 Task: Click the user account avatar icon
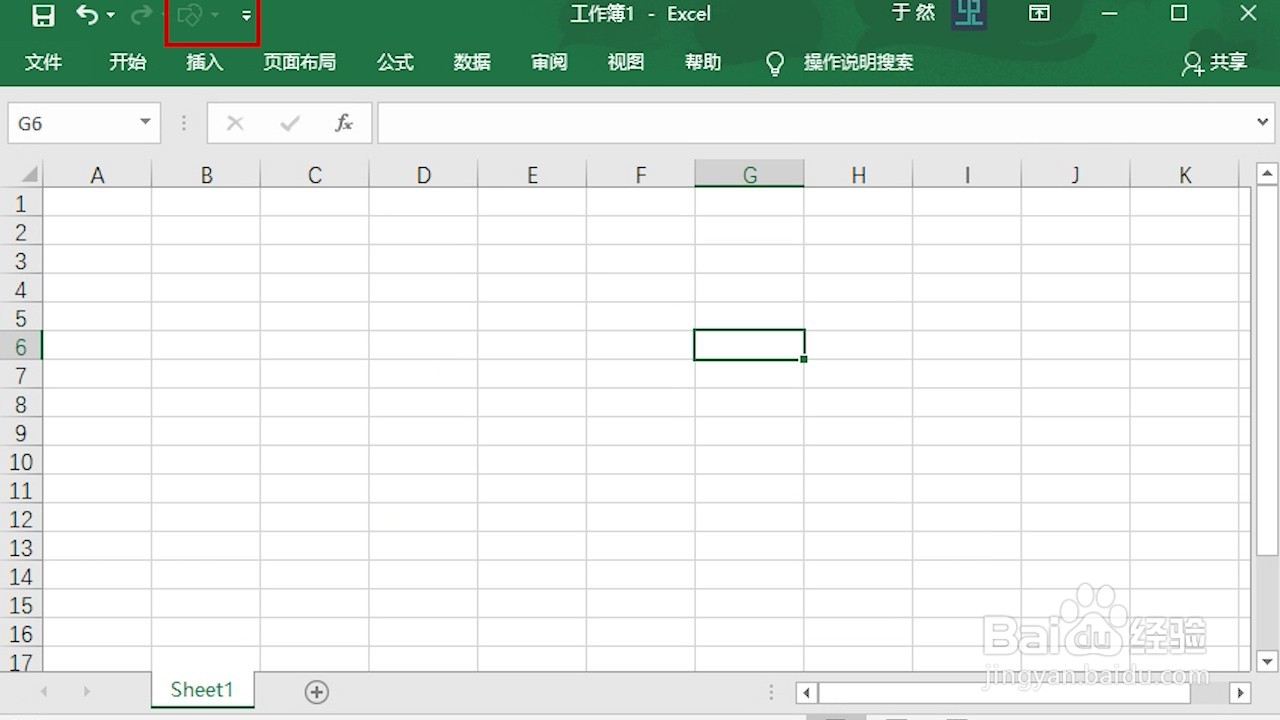[x=968, y=14]
